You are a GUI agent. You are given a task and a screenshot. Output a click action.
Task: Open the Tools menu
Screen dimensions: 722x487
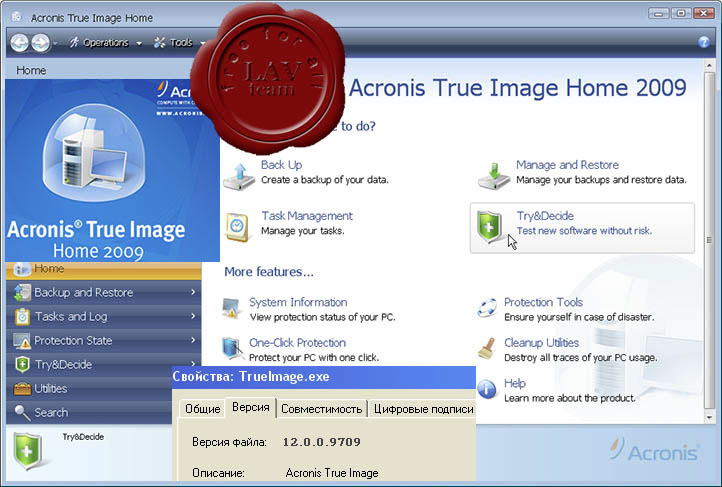click(180, 43)
